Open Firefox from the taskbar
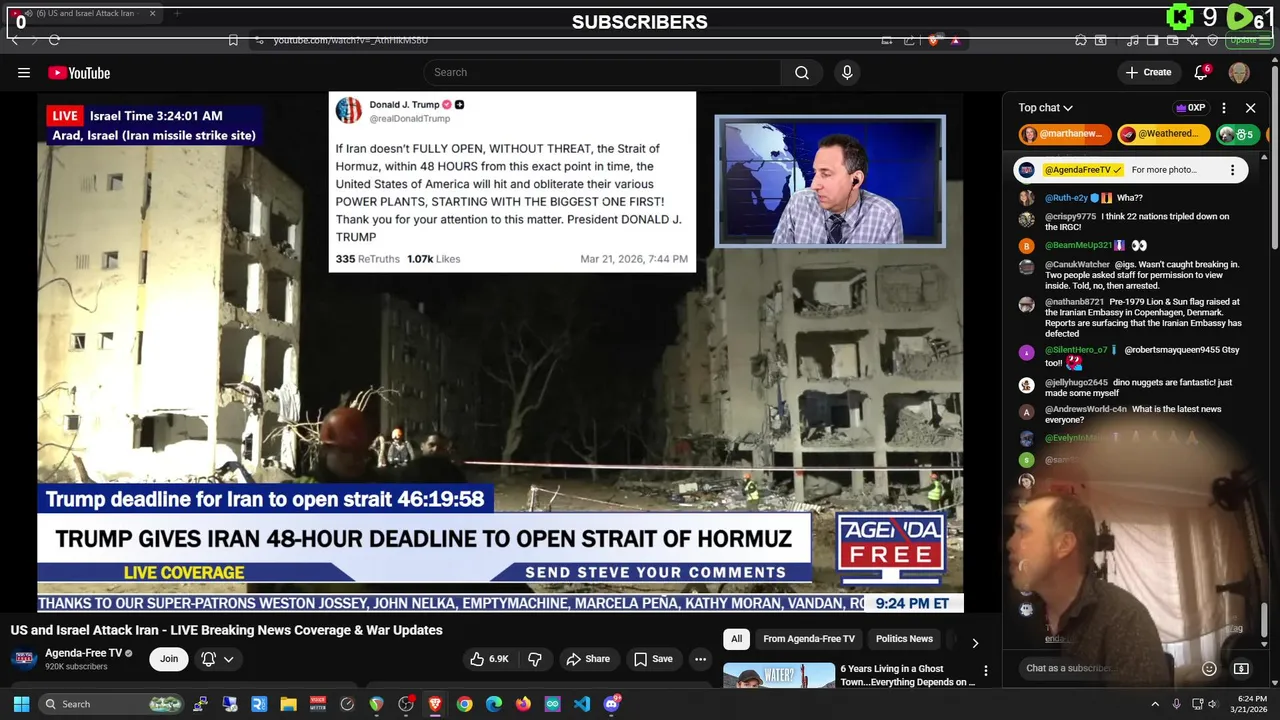 (x=523, y=704)
